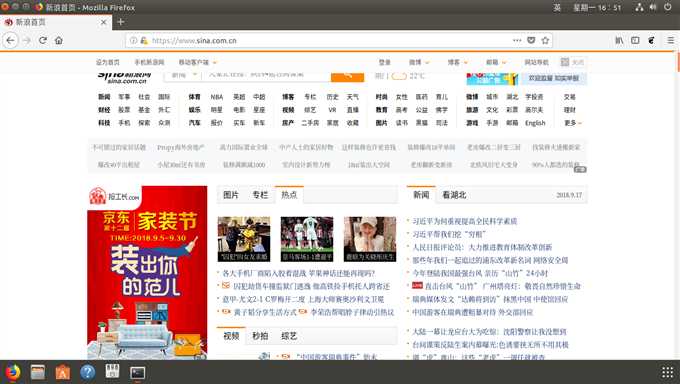Reload the current page
The width and height of the screenshot is (680, 384).
click(x=42, y=40)
